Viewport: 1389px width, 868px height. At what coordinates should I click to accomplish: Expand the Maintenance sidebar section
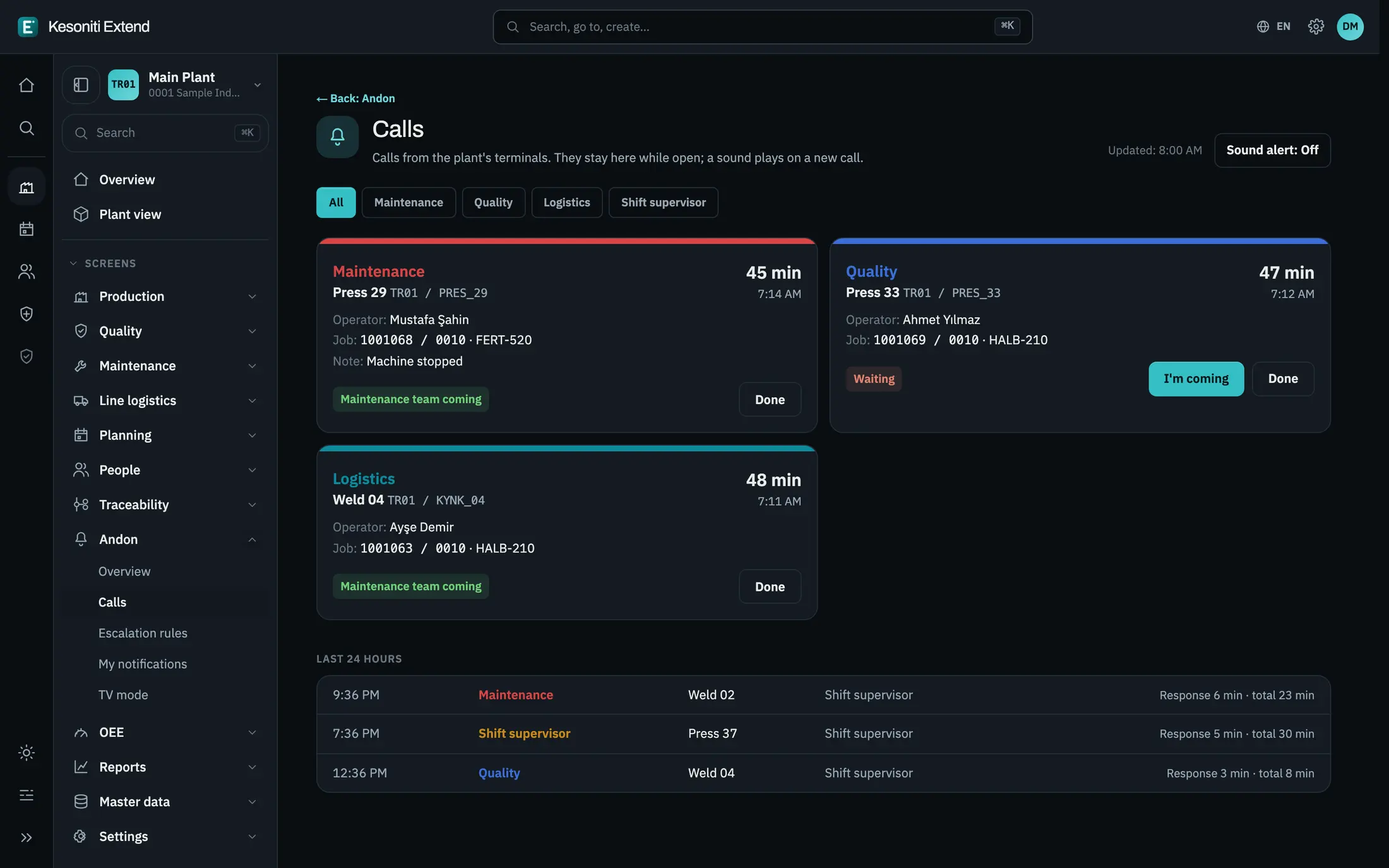tap(165, 366)
